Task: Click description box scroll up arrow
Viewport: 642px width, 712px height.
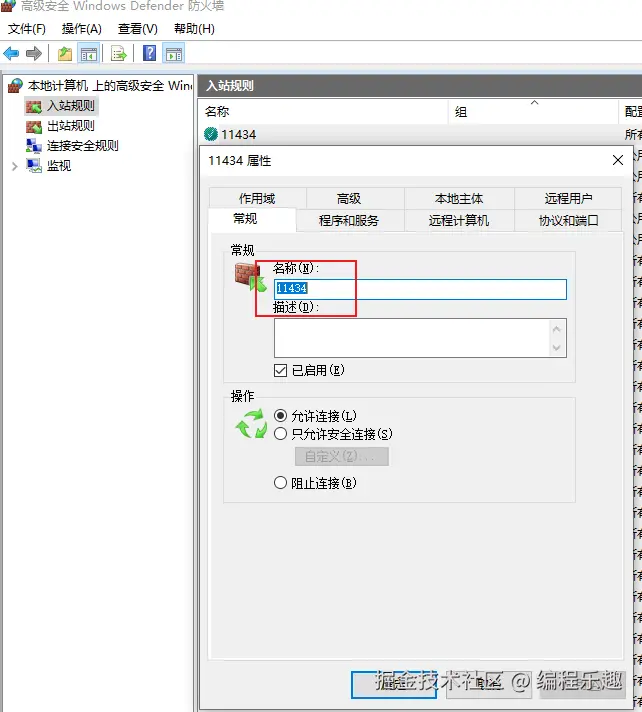Action: tap(557, 329)
